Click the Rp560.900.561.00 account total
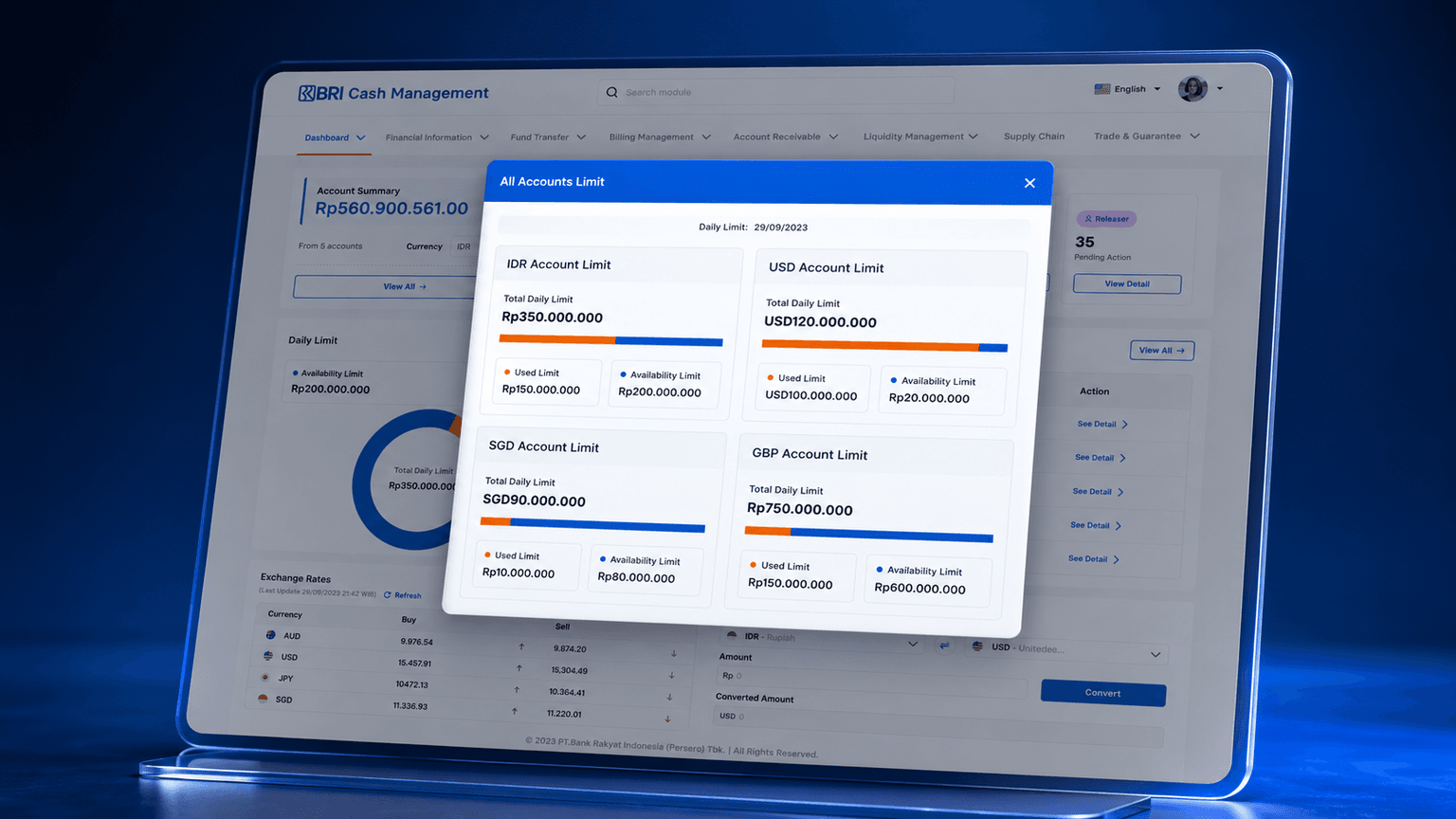This screenshot has width=1456, height=819. [x=391, y=209]
